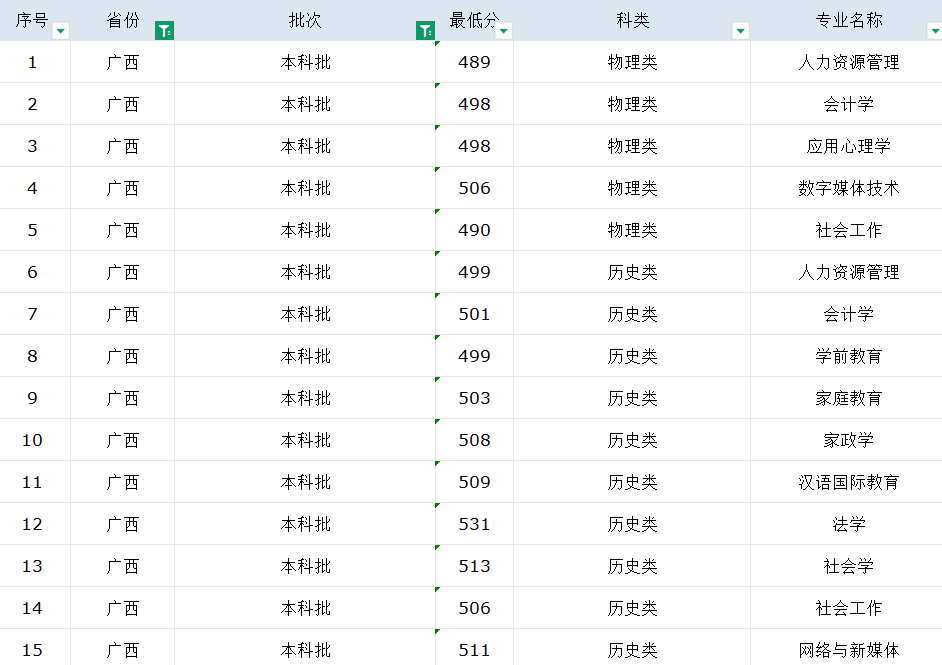Click score cell 509
This screenshot has width=942, height=665.
tap(474, 482)
